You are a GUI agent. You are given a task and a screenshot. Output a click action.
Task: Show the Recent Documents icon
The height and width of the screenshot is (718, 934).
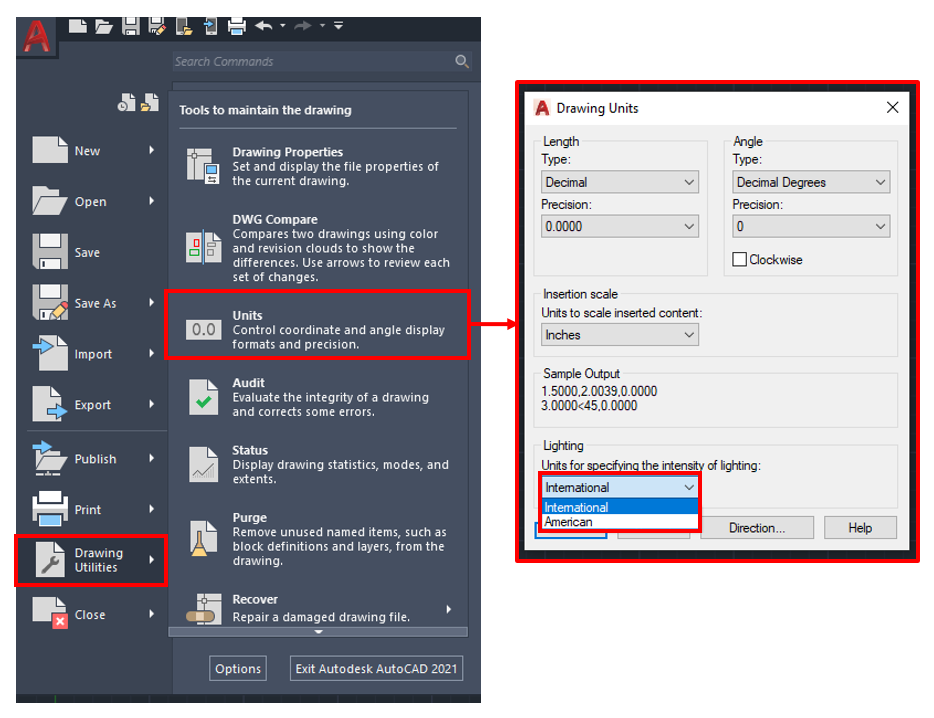pyautogui.click(x=126, y=102)
